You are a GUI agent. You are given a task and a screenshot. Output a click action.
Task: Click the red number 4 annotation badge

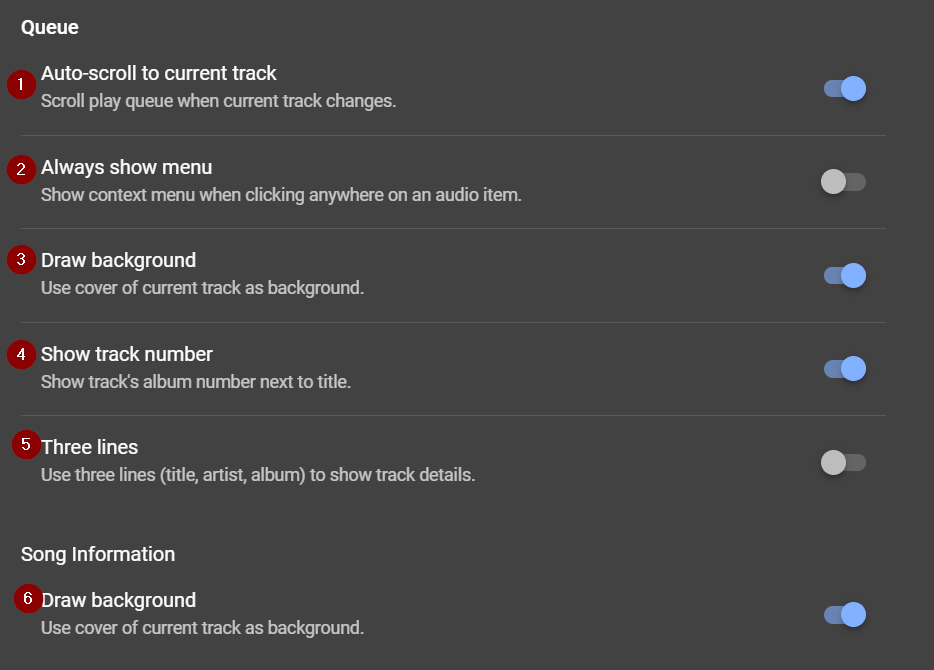click(21, 353)
